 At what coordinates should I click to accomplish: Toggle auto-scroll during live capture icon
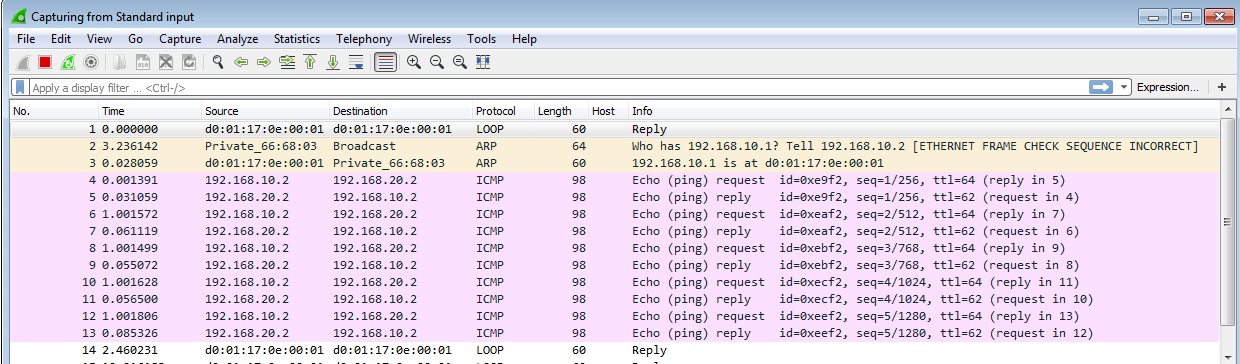[x=356, y=62]
